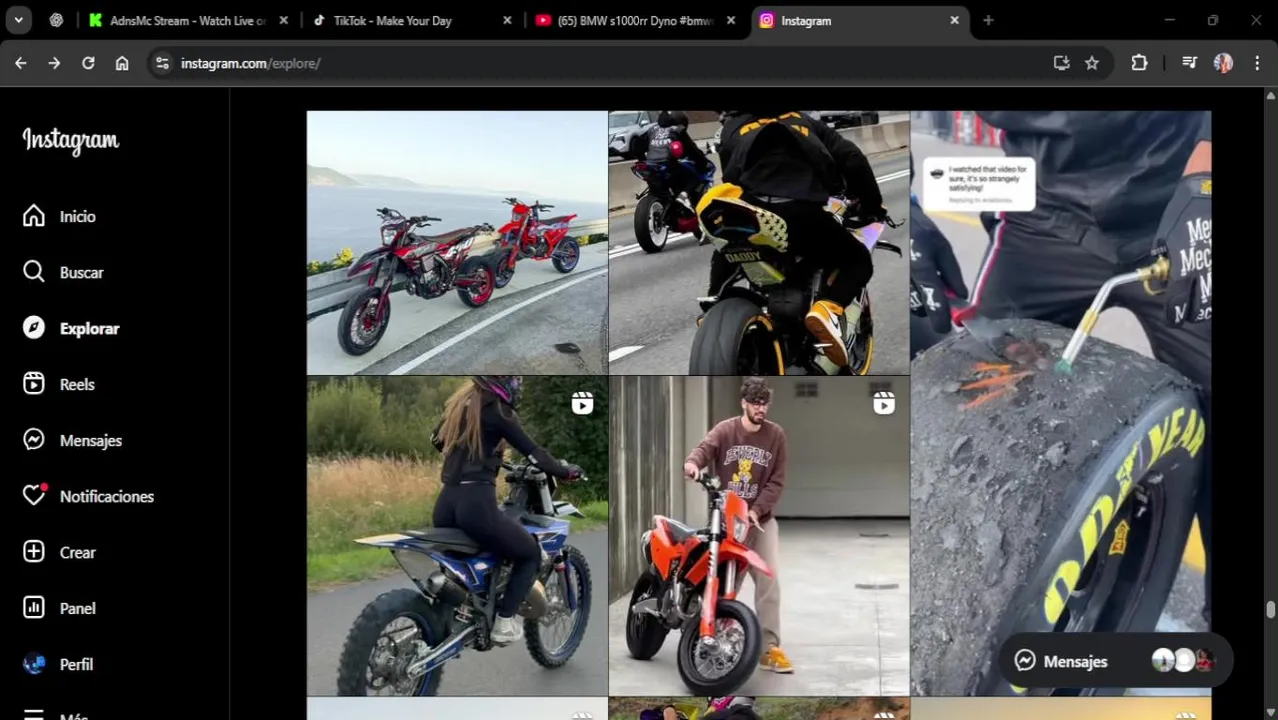Image resolution: width=1278 pixels, height=720 pixels.
Task: Close the AdnsMc Stream tab
Action: 283,20
